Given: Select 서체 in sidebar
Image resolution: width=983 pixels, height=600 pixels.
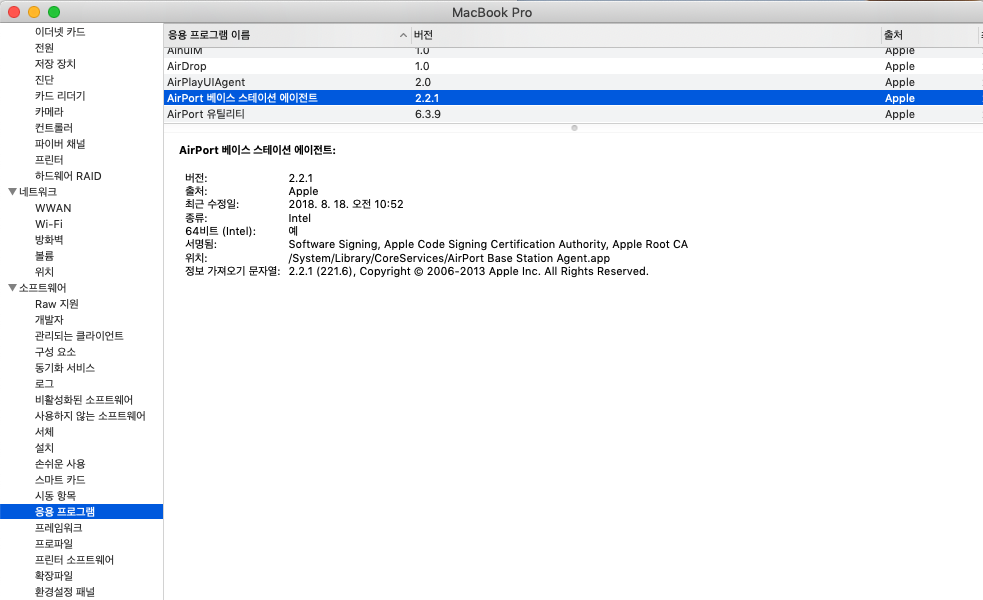Looking at the screenshot, I should point(44,432).
